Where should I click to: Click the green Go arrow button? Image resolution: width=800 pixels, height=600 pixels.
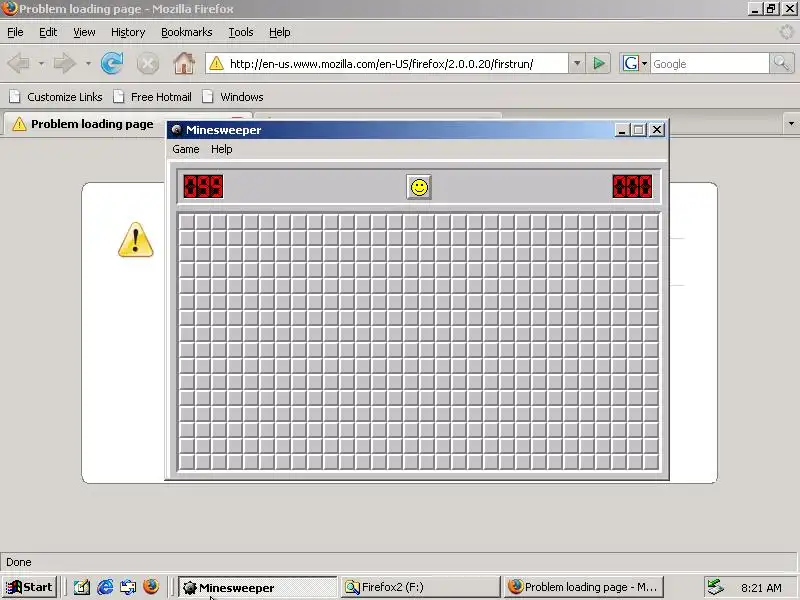[598, 63]
